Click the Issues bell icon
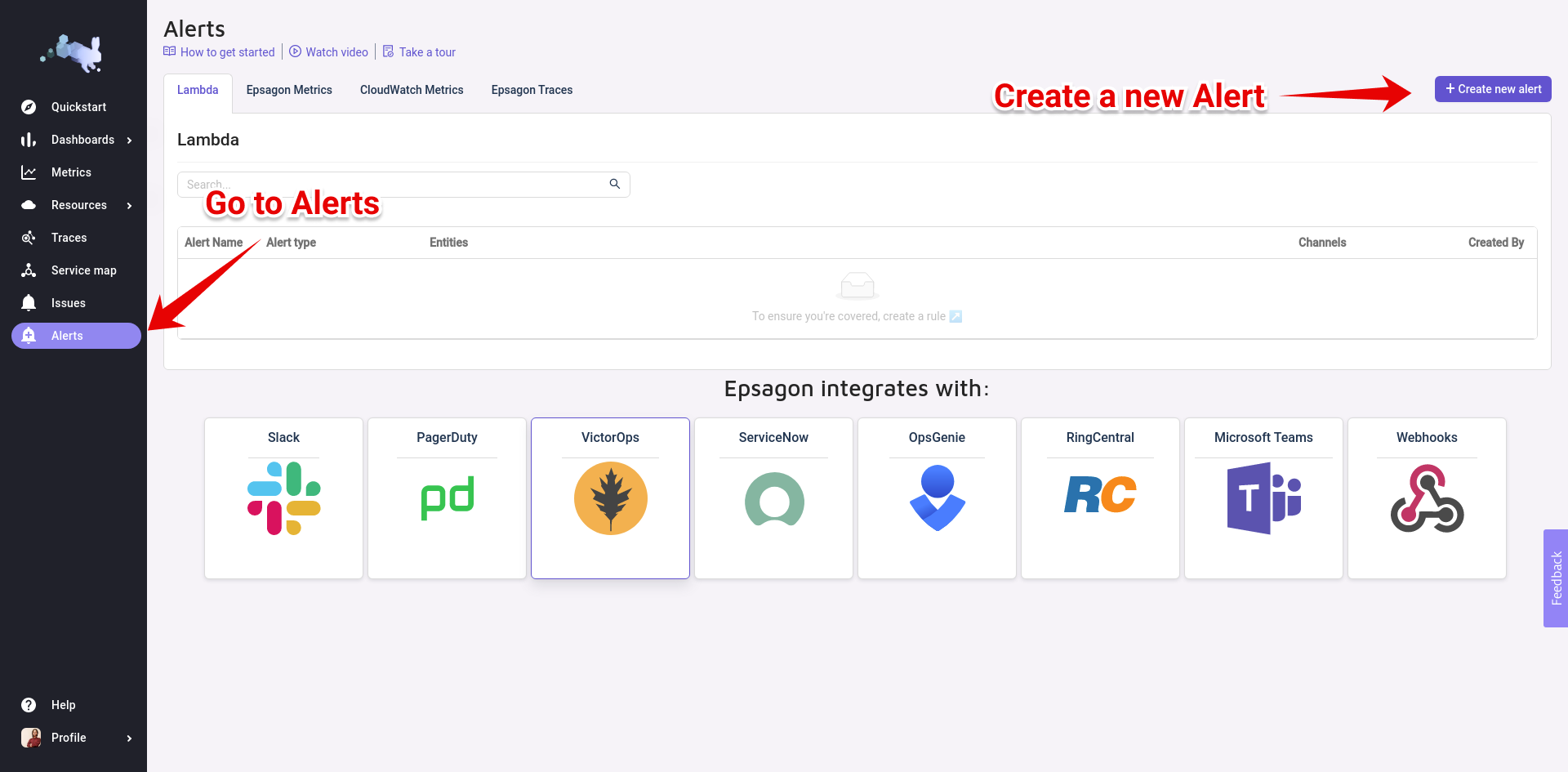Viewport: 1568px width, 772px height. (29, 303)
